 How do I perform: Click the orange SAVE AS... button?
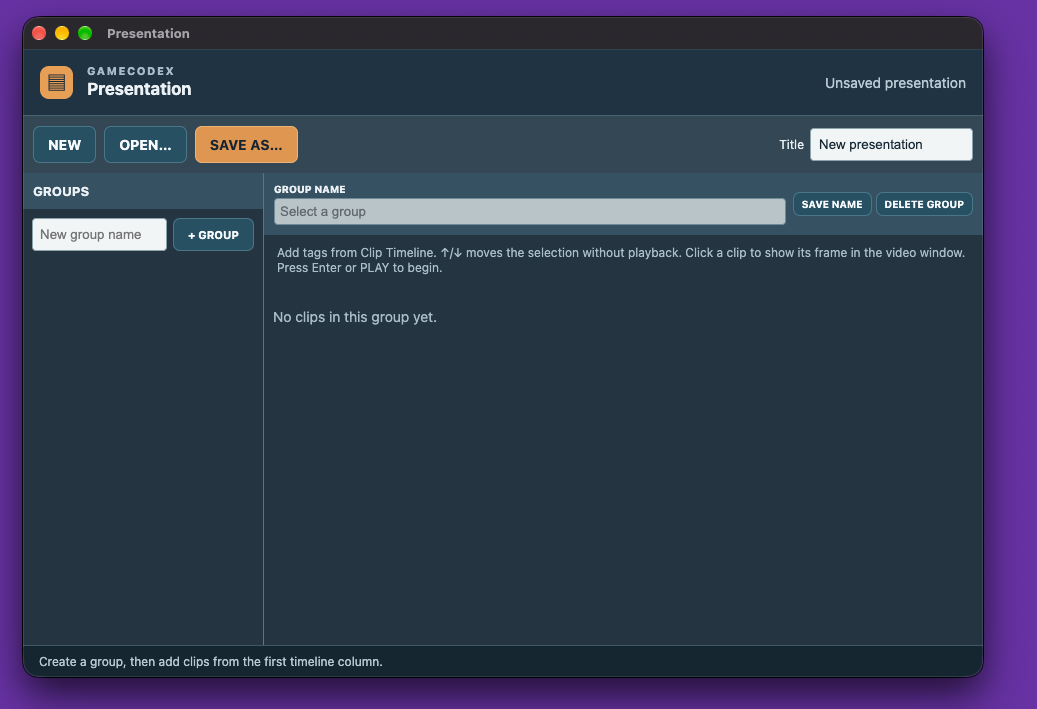coord(246,145)
